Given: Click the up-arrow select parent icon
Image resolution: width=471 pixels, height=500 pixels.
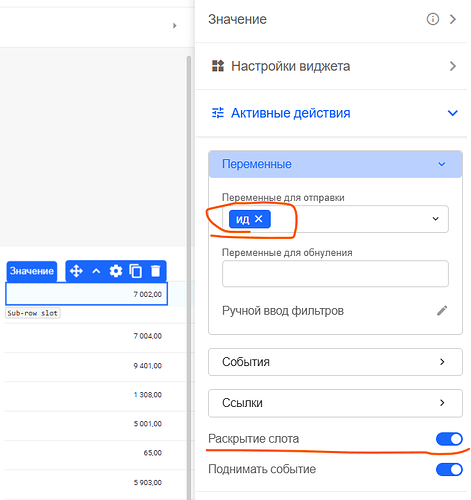Looking at the screenshot, I should [96, 271].
